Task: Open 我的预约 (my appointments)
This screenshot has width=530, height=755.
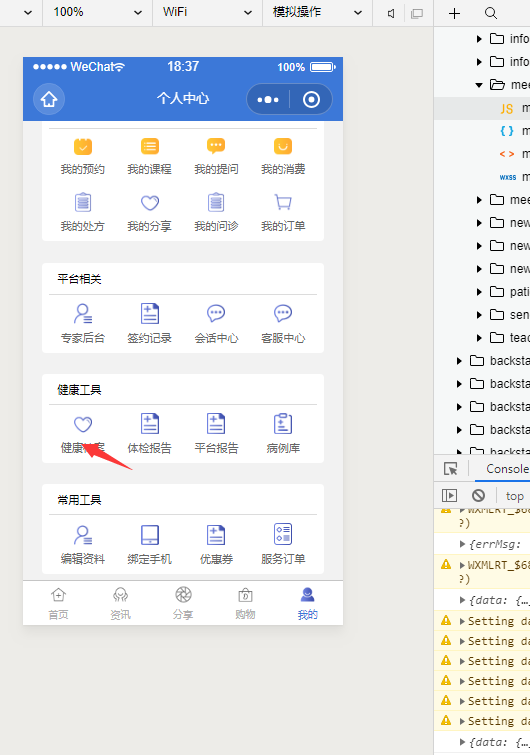Action: [83, 156]
